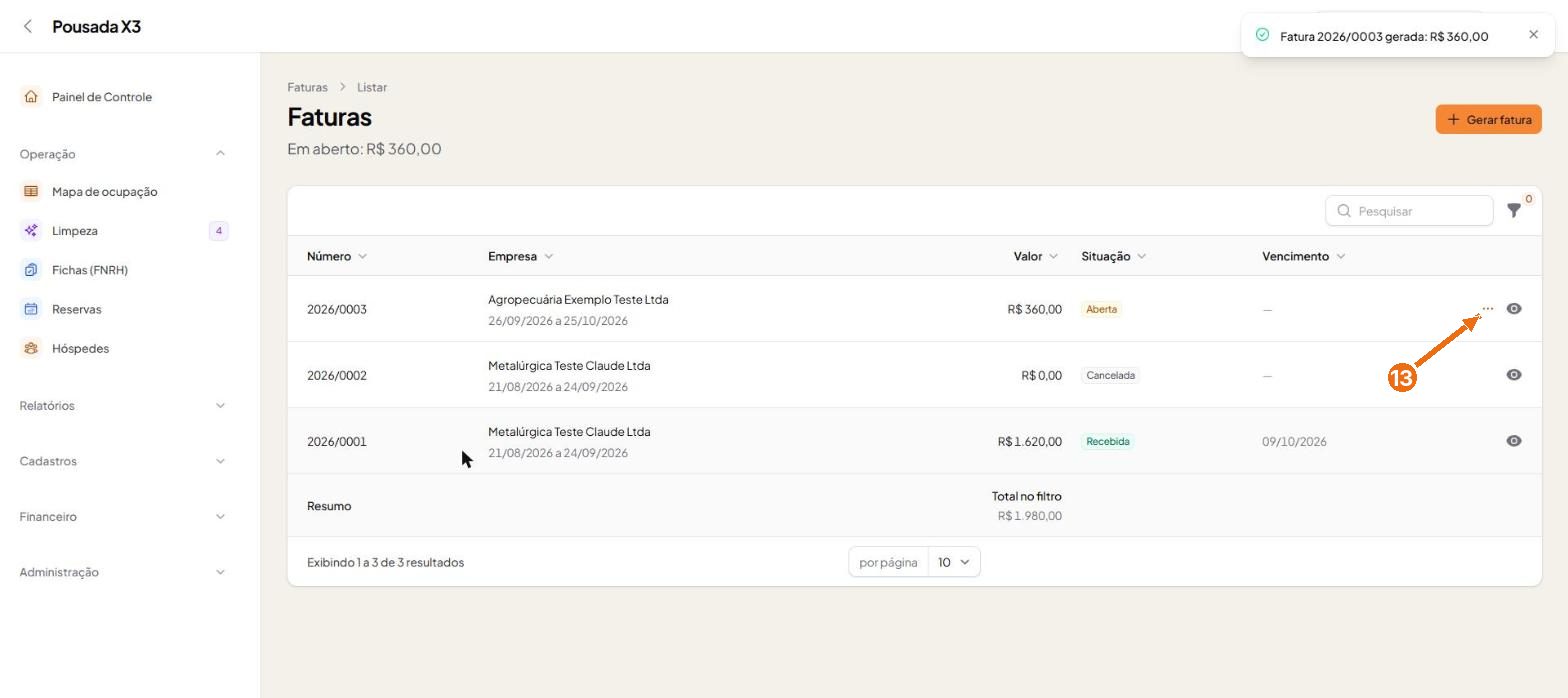Open more actions for invoice 2026/0003
Screen dimensions: 1568x698
pos(1487,309)
